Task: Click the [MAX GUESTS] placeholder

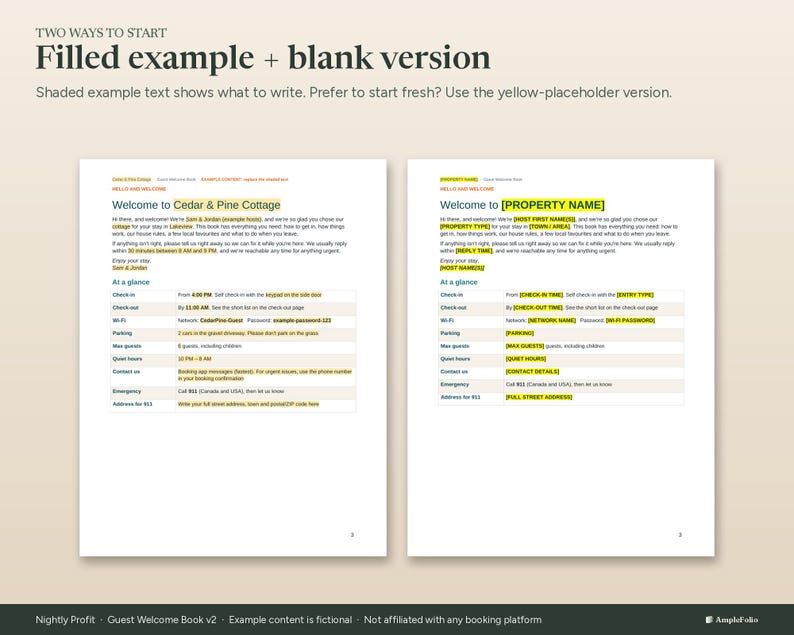Action: 525,346
